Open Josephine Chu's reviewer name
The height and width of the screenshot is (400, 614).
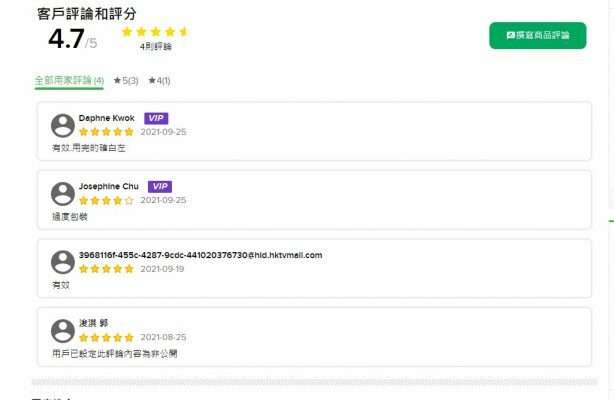110,186
